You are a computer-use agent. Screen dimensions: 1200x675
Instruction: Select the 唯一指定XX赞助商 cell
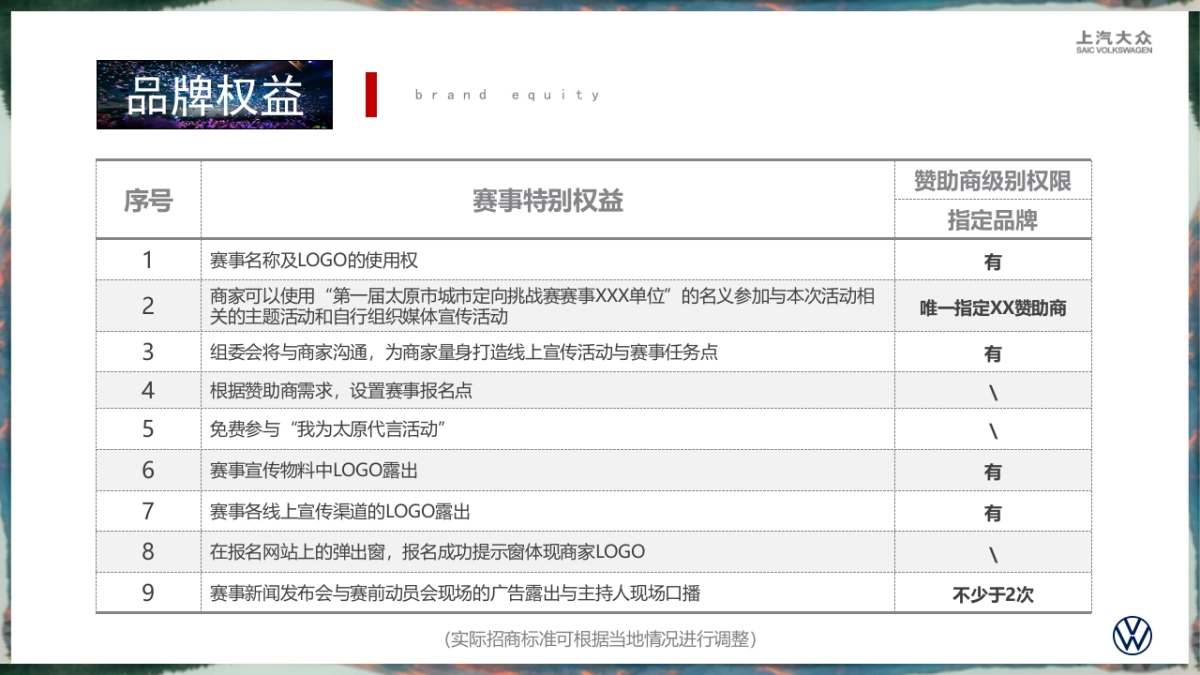tap(992, 308)
